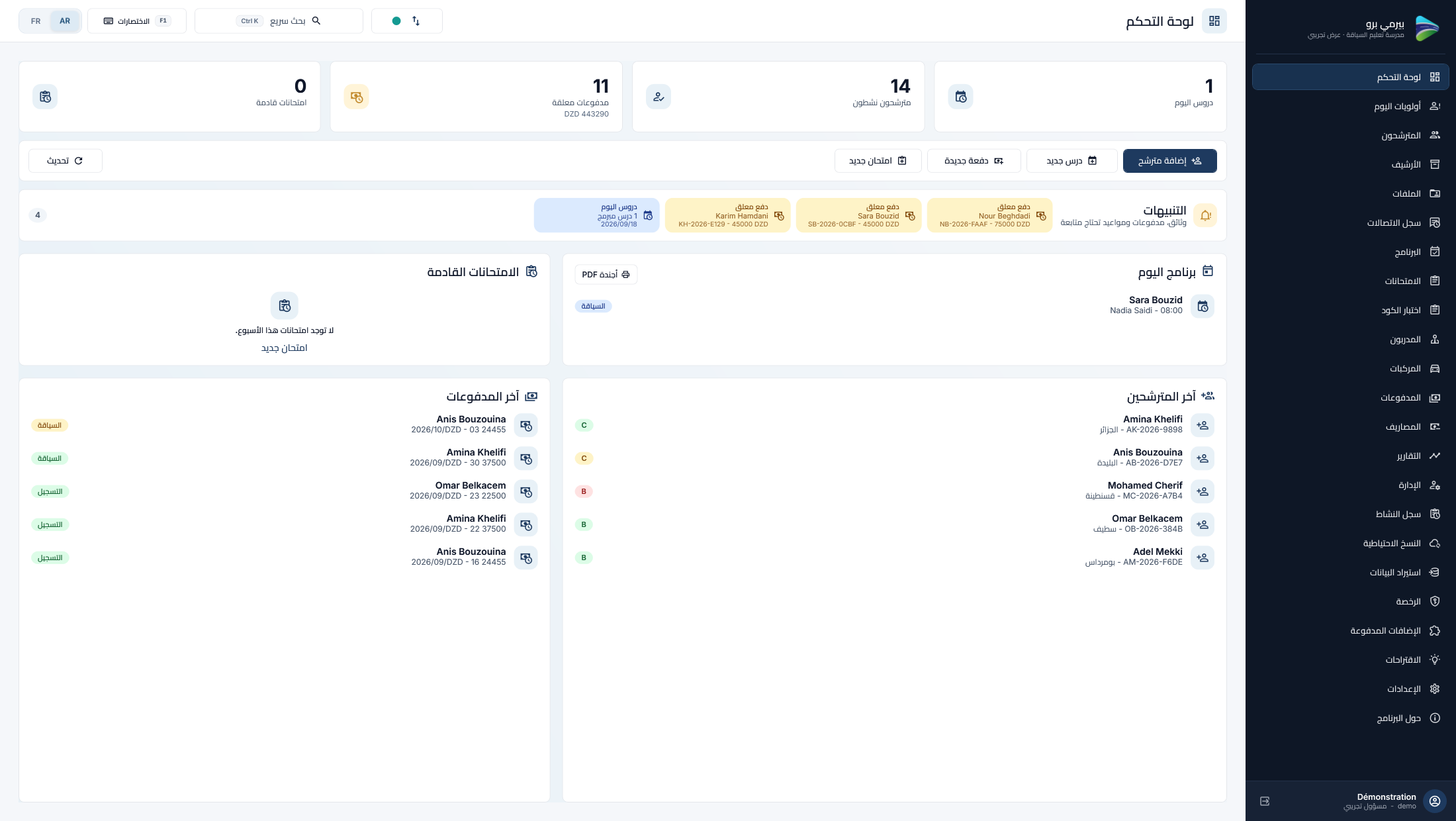This screenshot has width=1456, height=821.
Task: Click the logout icon beside Démonstration
Action: click(1265, 801)
